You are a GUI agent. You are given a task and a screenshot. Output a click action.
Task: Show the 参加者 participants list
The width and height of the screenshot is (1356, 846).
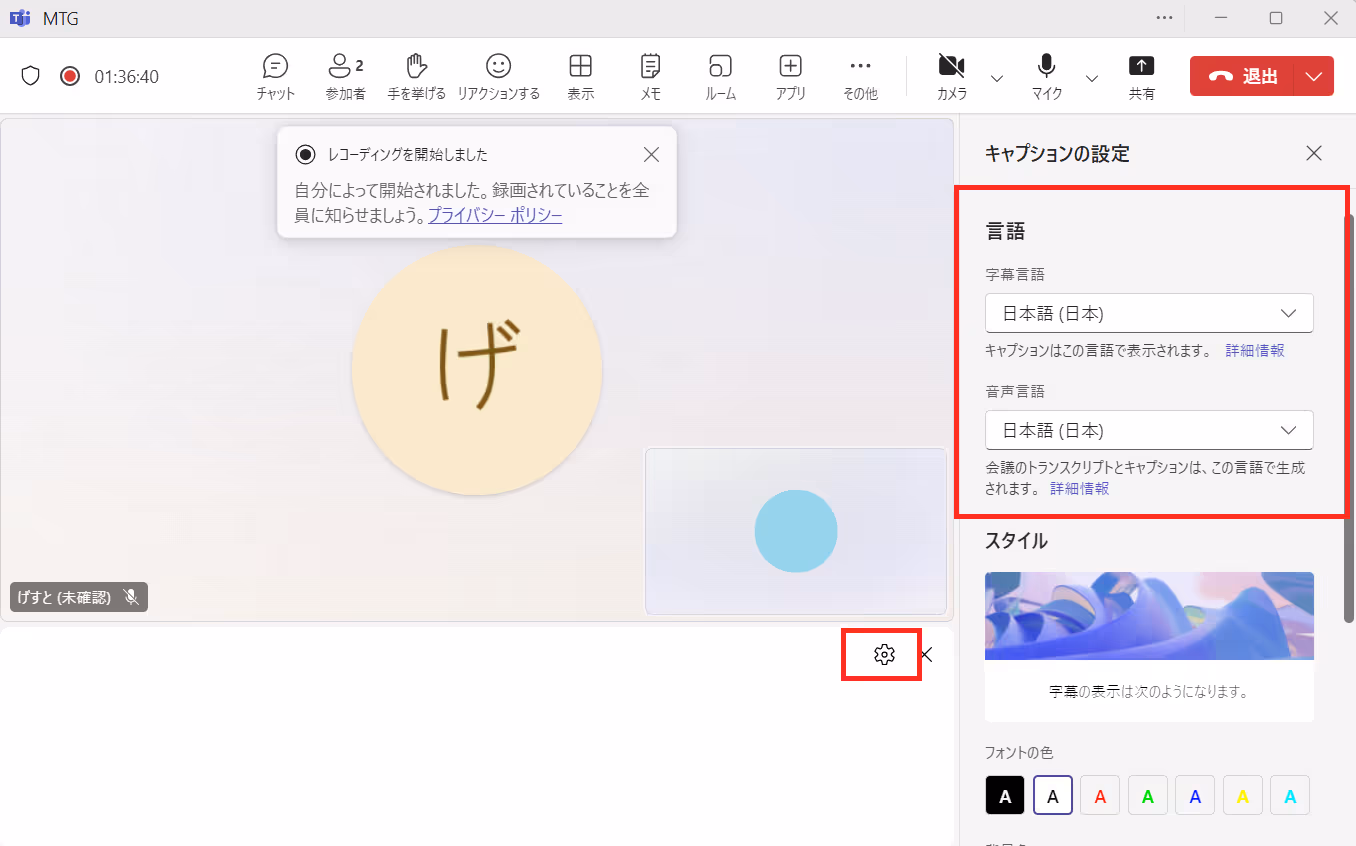pos(345,77)
